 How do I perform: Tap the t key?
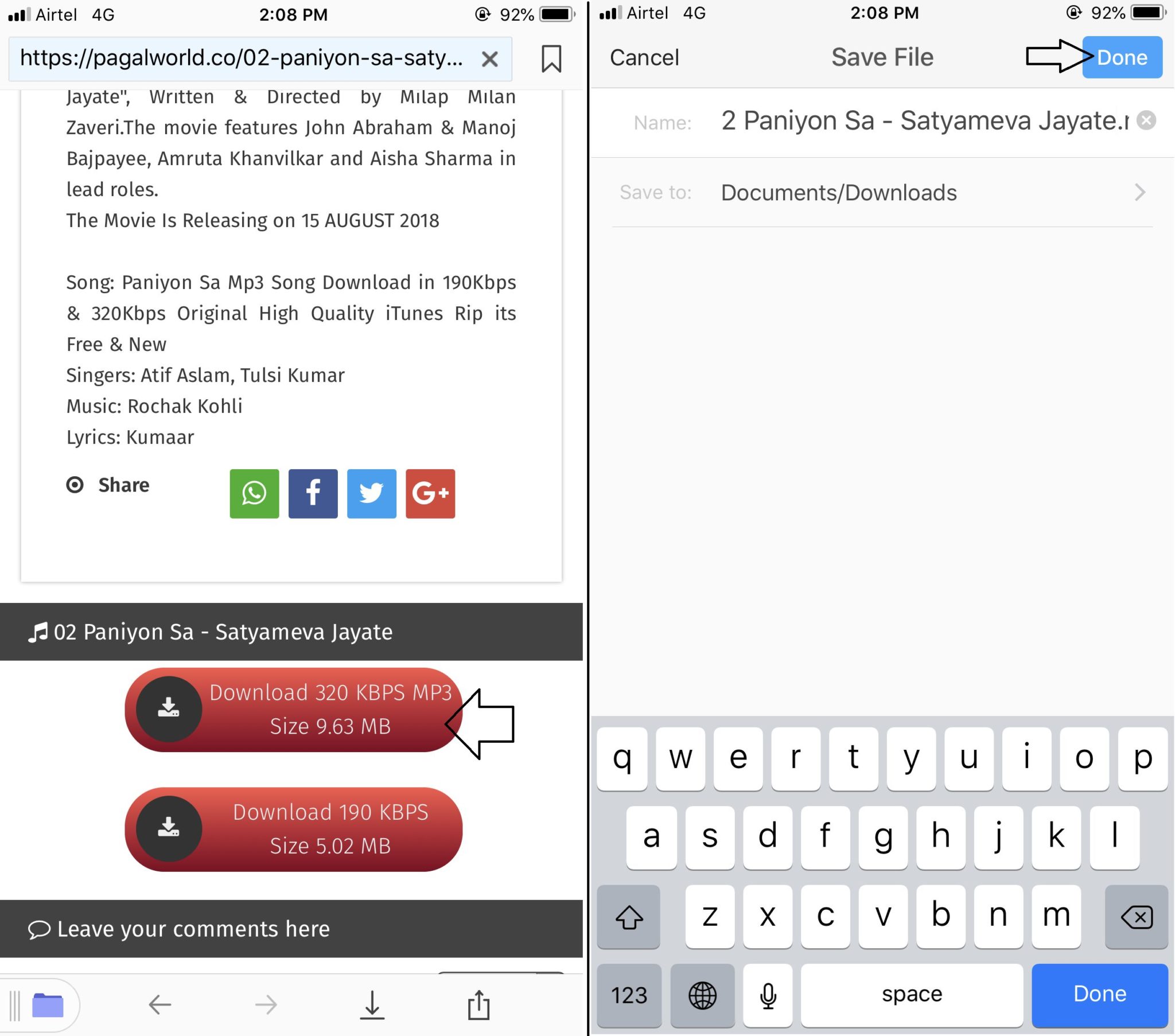(854, 758)
